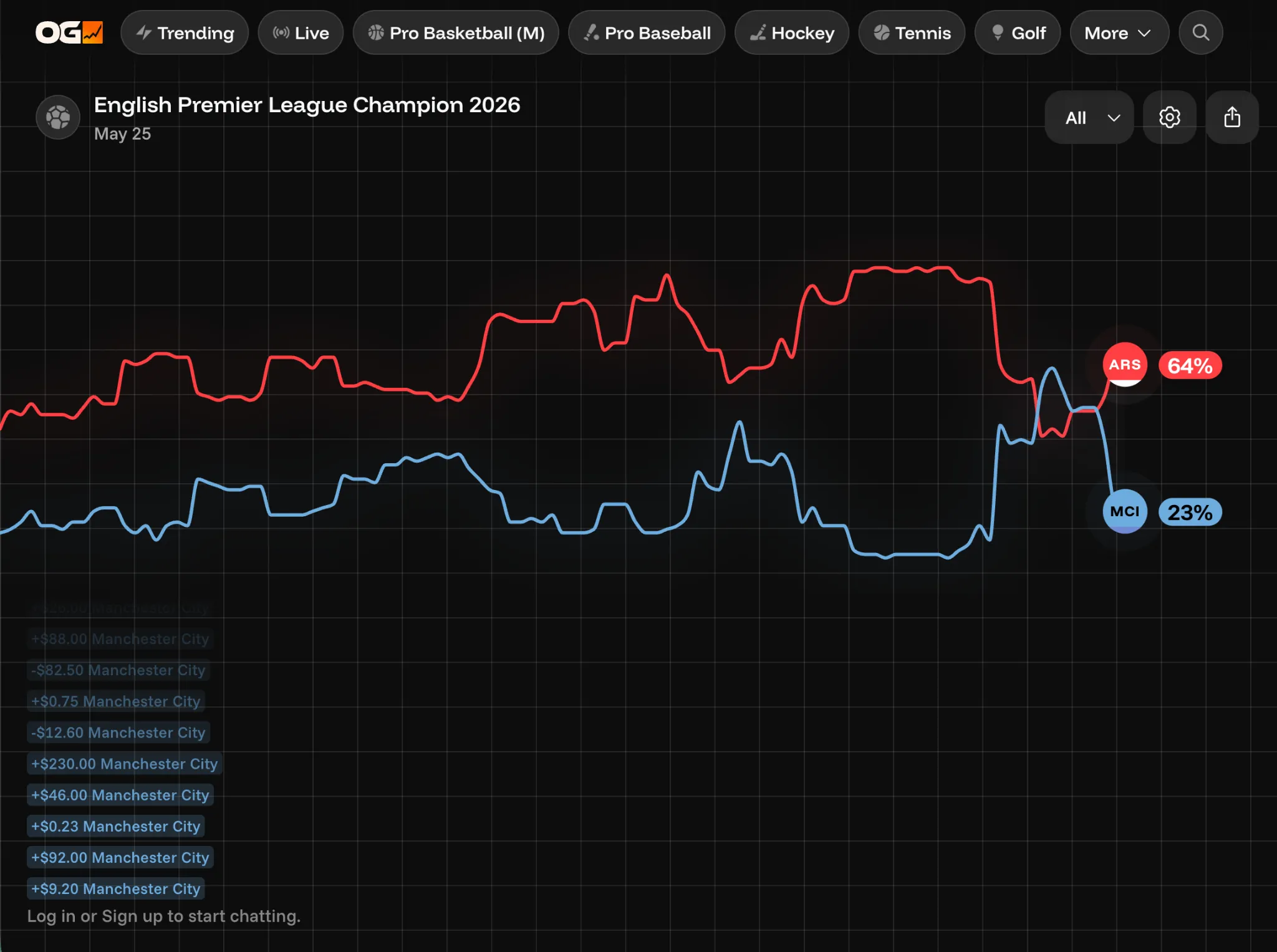Click the soccer ball market icon

[x=58, y=117]
